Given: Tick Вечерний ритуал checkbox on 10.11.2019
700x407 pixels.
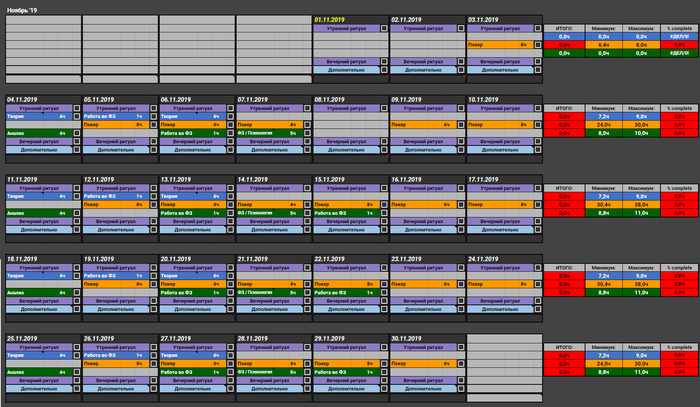Looking at the screenshot, I should [538, 141].
